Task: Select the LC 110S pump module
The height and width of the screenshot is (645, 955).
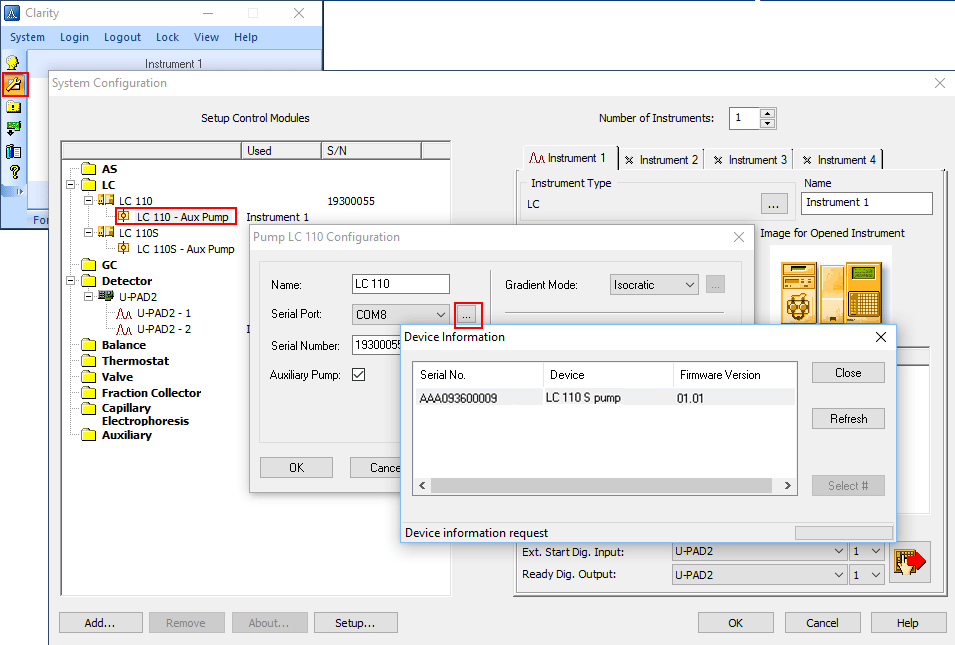Action: (129, 233)
